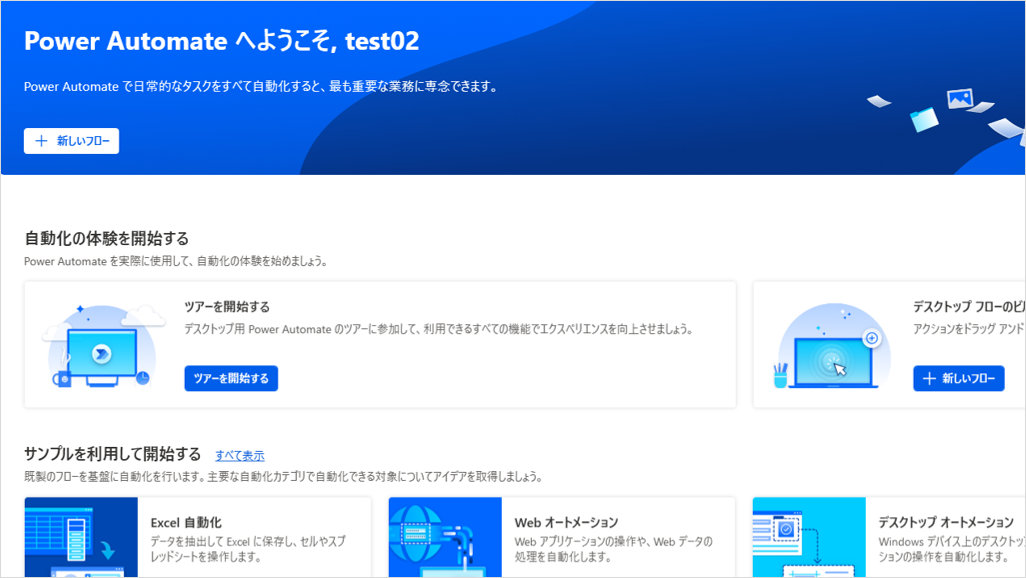Click the Power Automate へようこそ welcome heading

(x=221, y=41)
